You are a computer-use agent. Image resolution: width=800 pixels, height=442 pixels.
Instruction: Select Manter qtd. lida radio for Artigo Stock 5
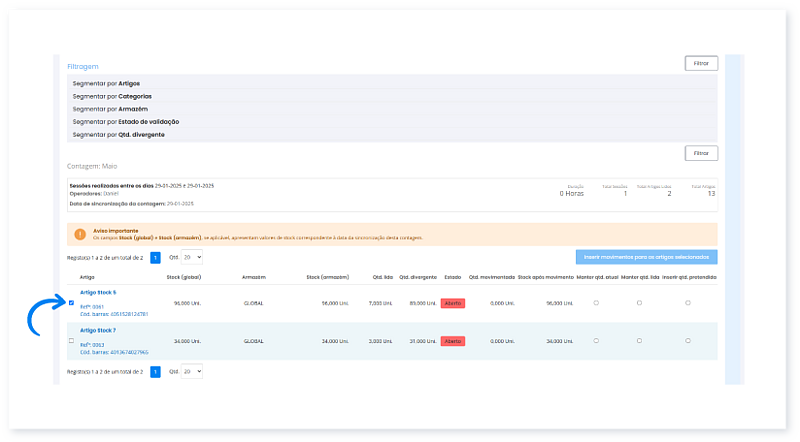(640, 302)
